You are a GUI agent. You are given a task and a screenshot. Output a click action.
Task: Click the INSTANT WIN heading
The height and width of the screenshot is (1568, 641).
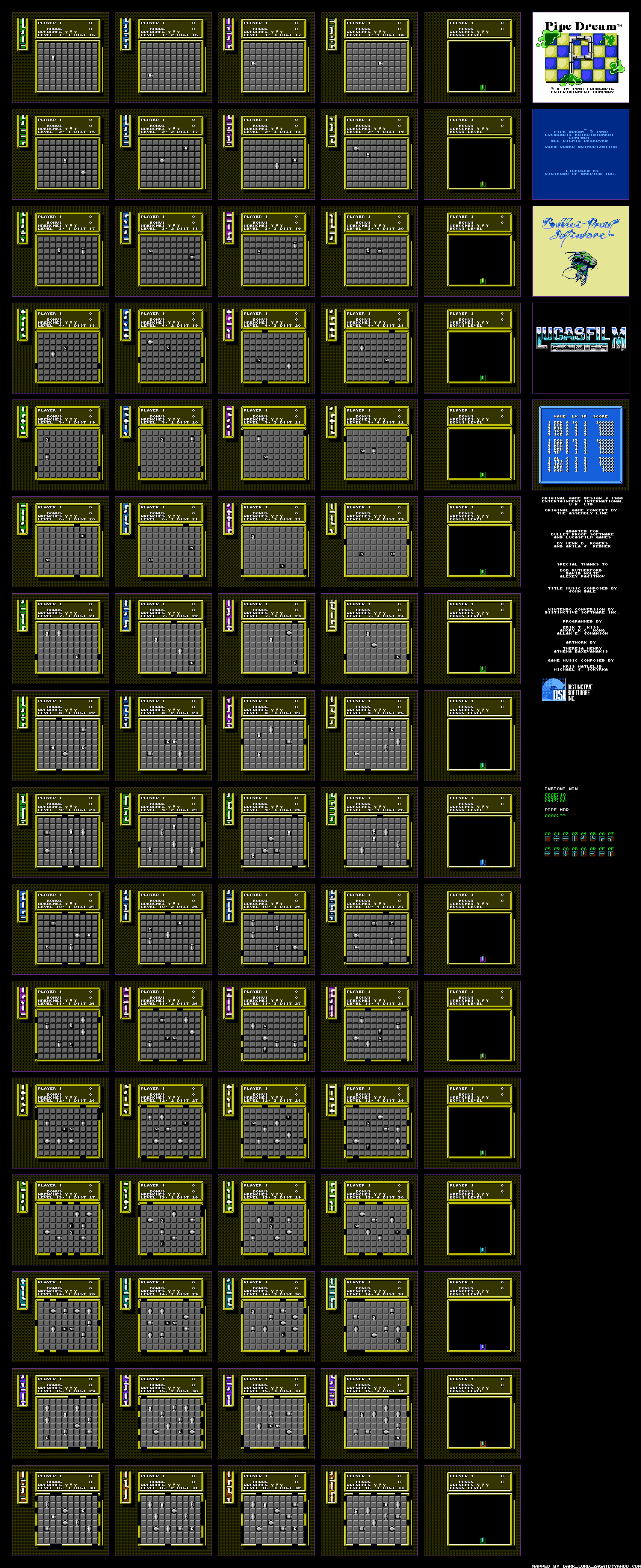point(561,788)
